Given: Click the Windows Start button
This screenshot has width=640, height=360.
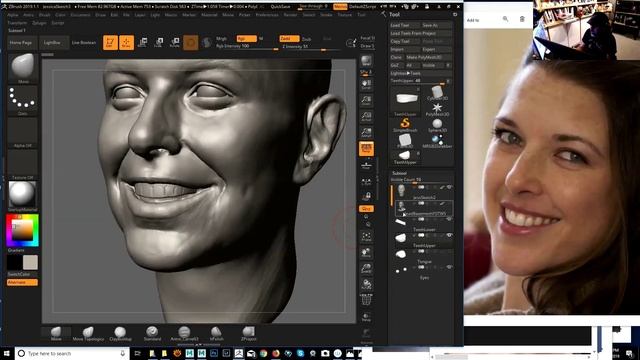Looking at the screenshot, I should (7, 353).
